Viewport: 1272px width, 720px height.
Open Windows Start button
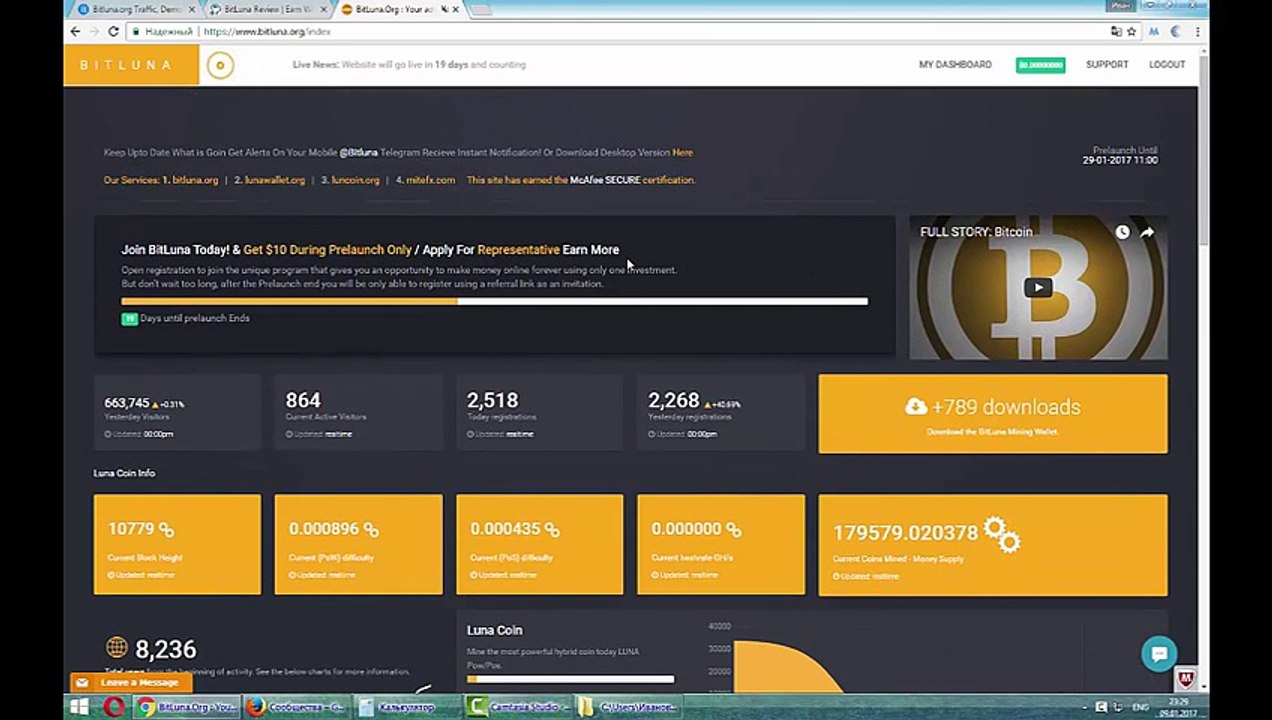click(x=78, y=707)
